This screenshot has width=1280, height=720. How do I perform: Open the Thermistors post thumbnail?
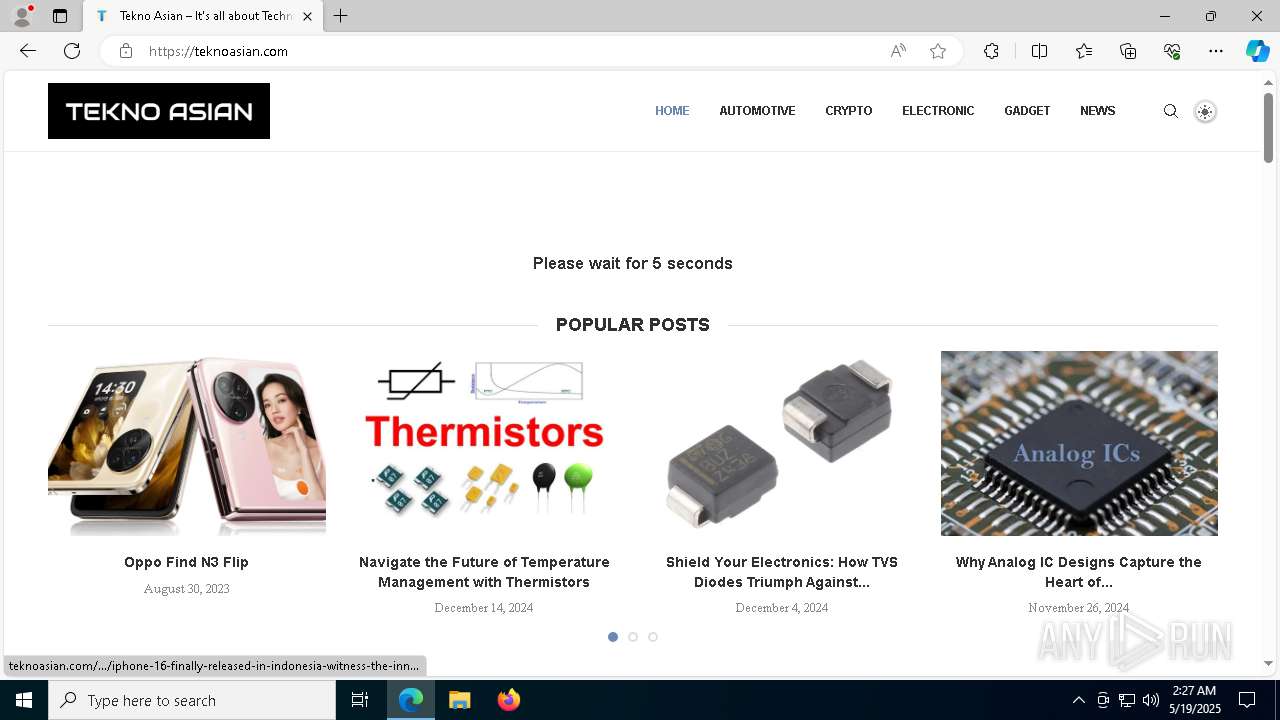click(x=484, y=443)
